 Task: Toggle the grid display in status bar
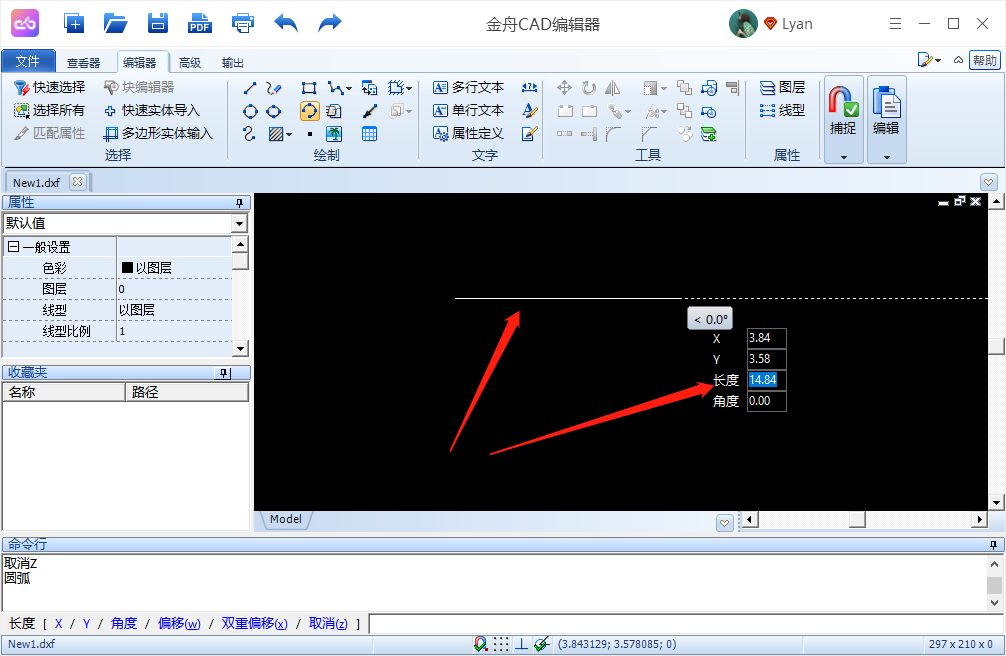(501, 645)
